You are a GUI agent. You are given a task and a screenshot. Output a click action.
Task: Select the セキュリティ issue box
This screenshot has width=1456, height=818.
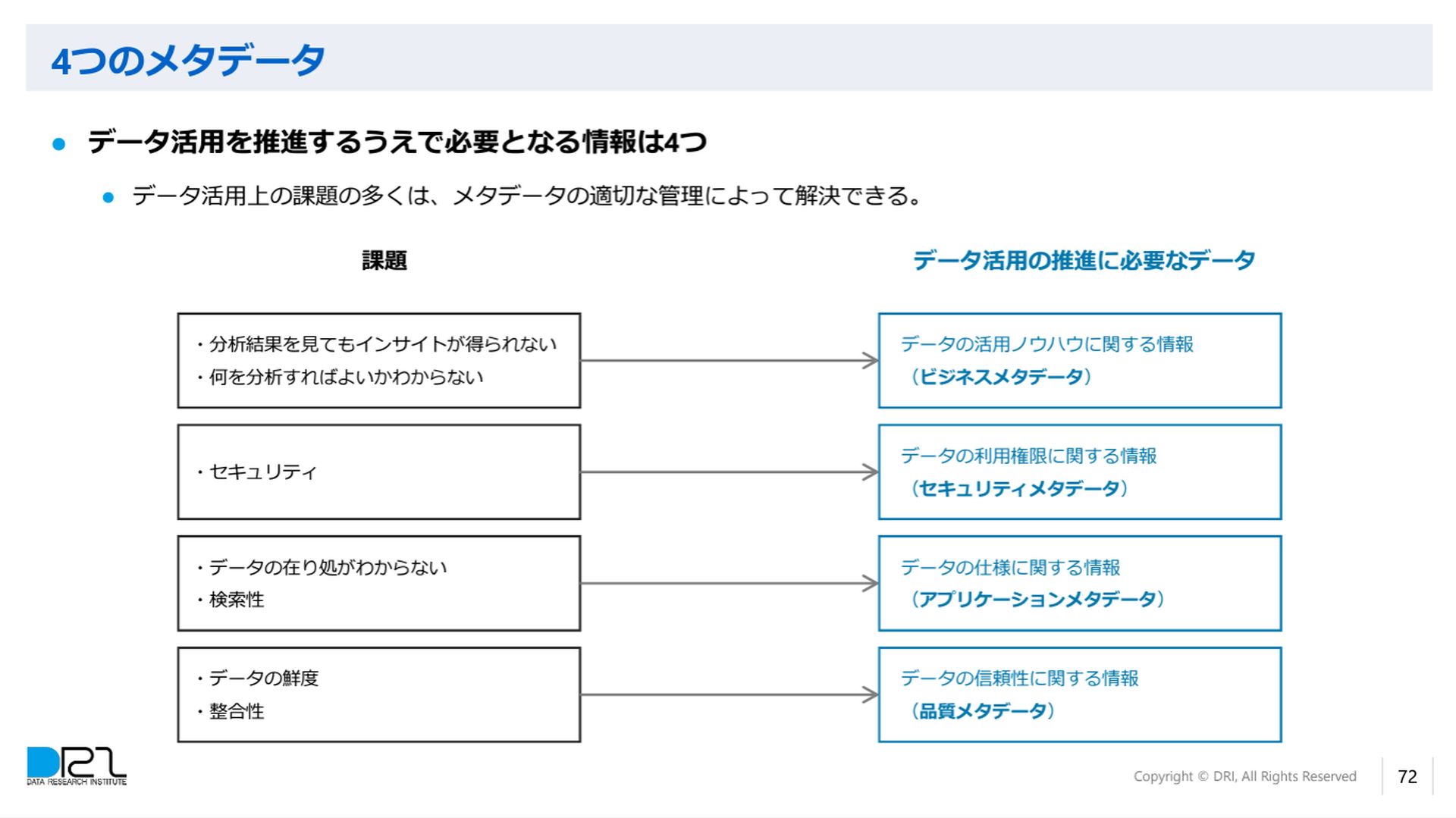pyautogui.click(x=379, y=472)
